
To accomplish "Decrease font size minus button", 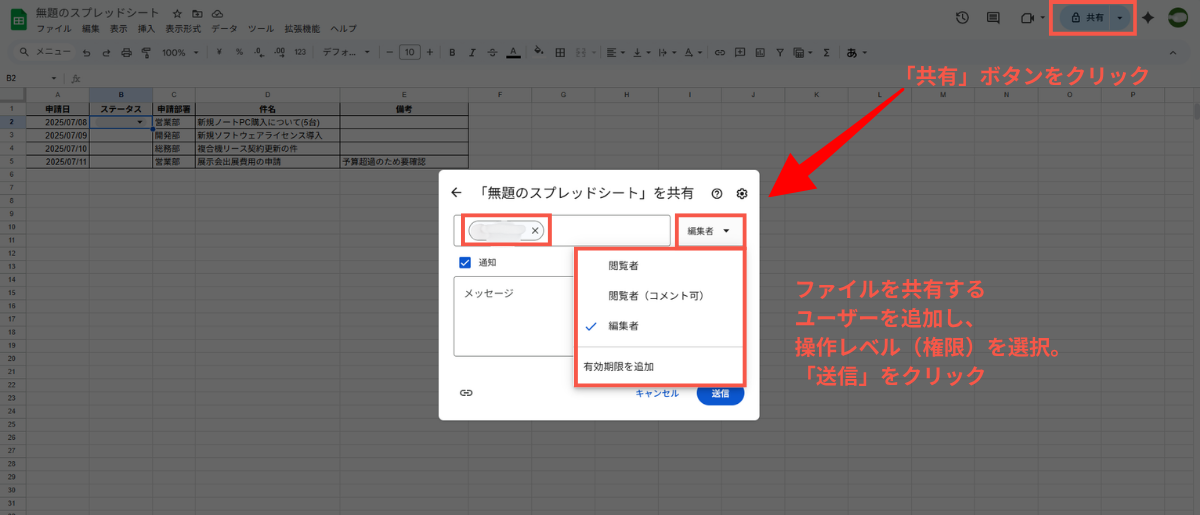I will tap(390, 52).
